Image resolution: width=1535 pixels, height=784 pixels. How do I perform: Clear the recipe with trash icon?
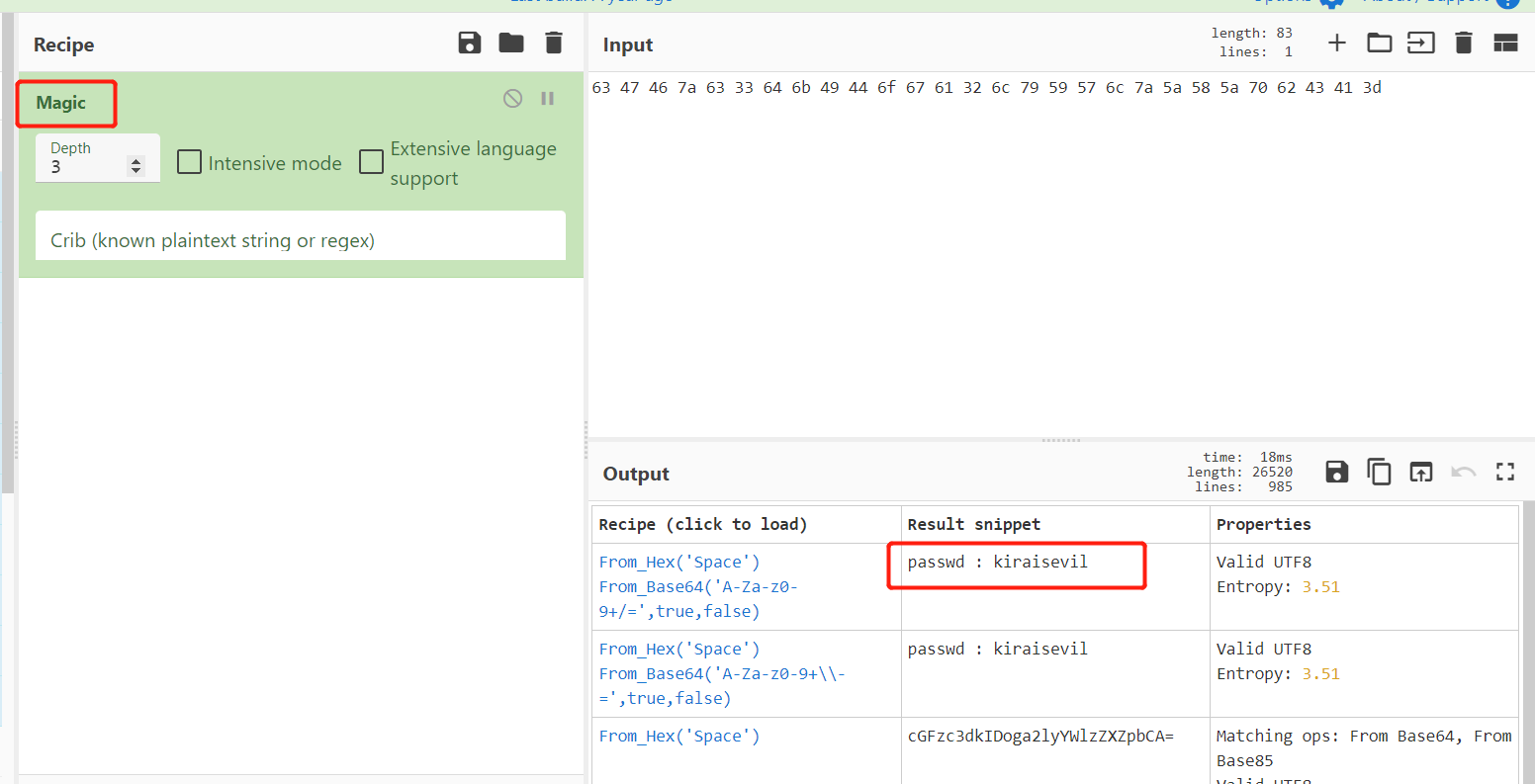(554, 43)
